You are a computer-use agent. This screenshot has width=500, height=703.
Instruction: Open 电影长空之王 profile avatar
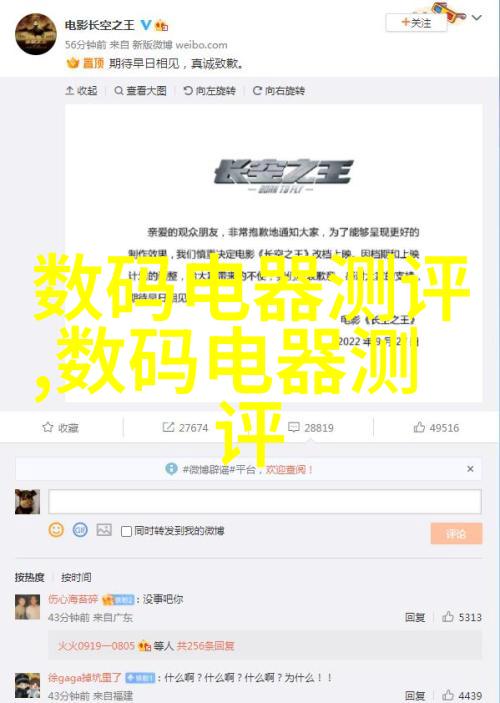click(x=36, y=34)
